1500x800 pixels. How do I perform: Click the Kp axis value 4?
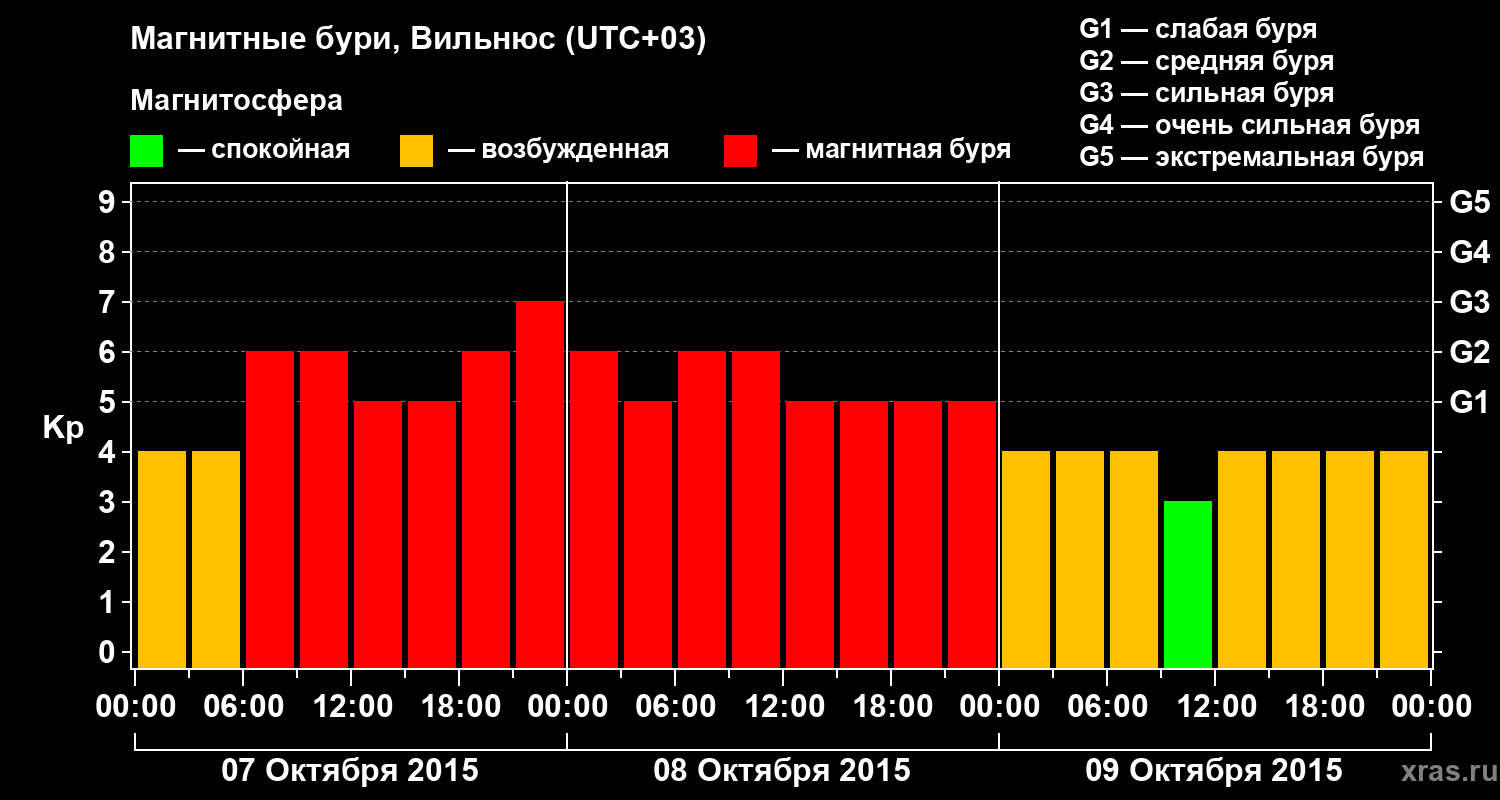(109, 452)
